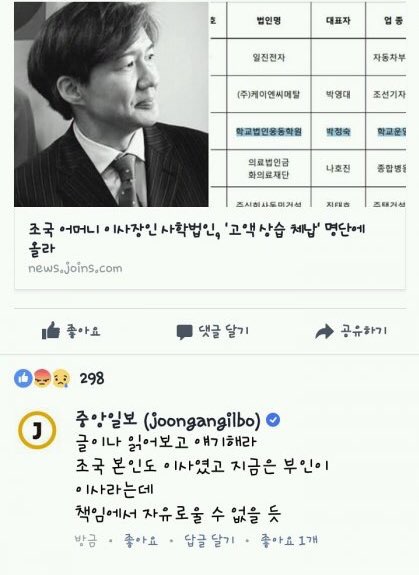419x575 pixels.
Task: View the comment's 좋아요 1개 count
Action: [x=289, y=540]
